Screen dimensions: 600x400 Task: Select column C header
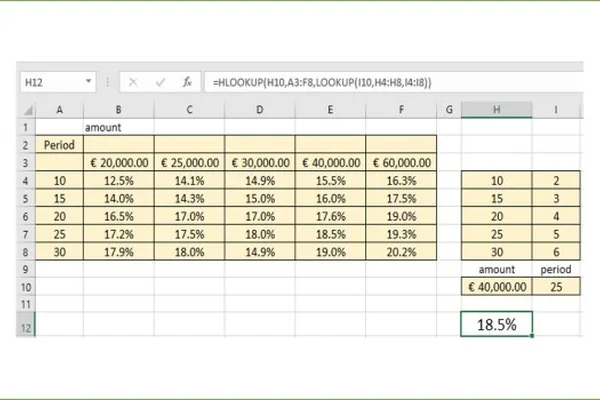pos(189,110)
